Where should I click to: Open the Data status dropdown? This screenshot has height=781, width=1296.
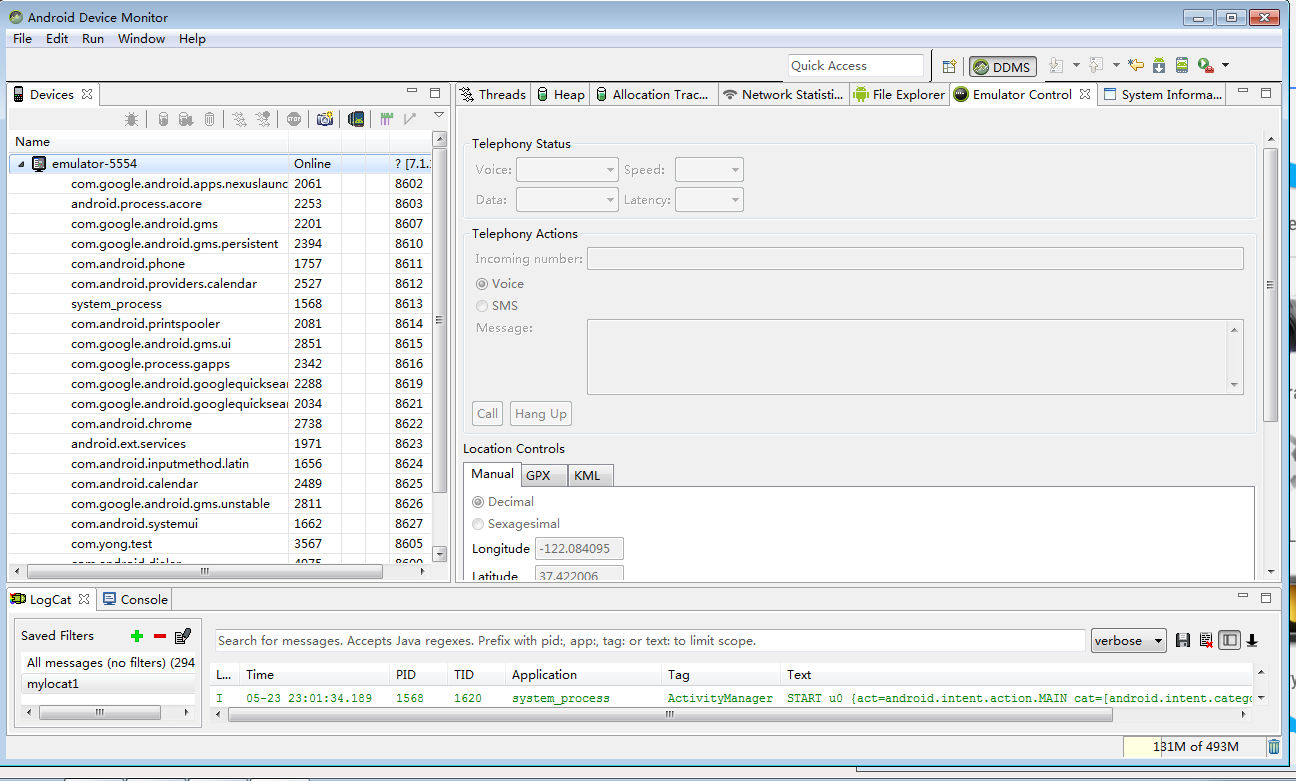pyautogui.click(x=567, y=200)
